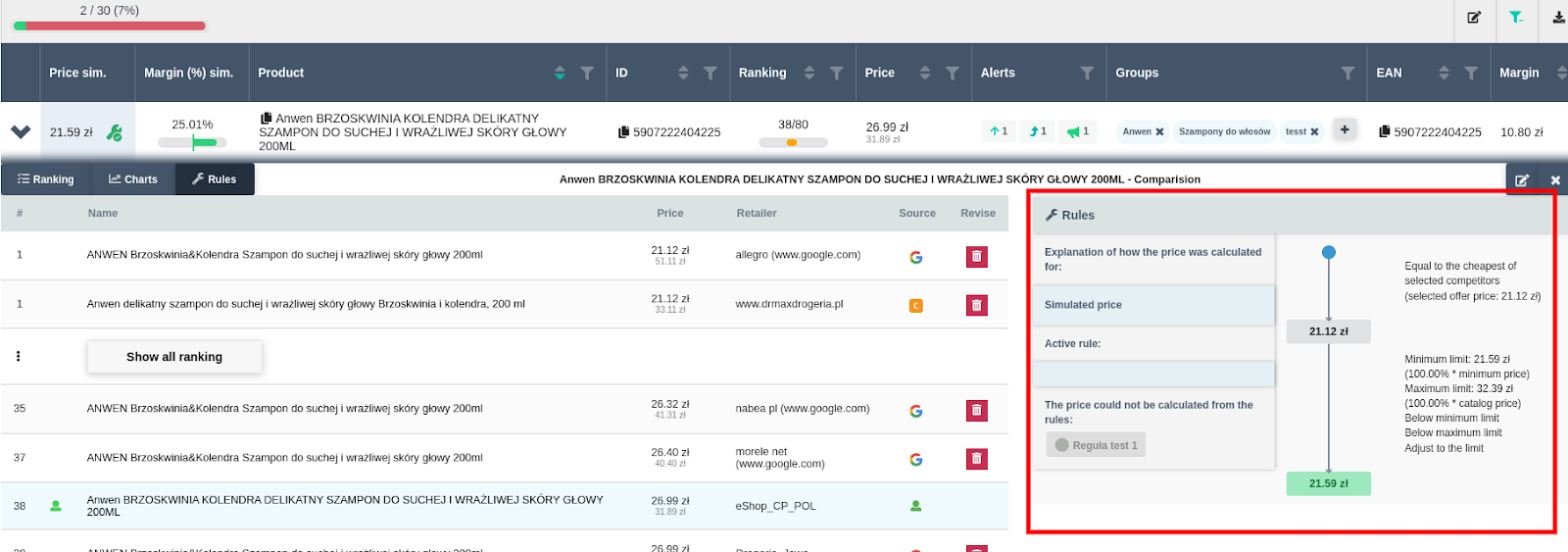1568x552 pixels.
Task: Sort by the Price column
Action: click(x=924, y=73)
